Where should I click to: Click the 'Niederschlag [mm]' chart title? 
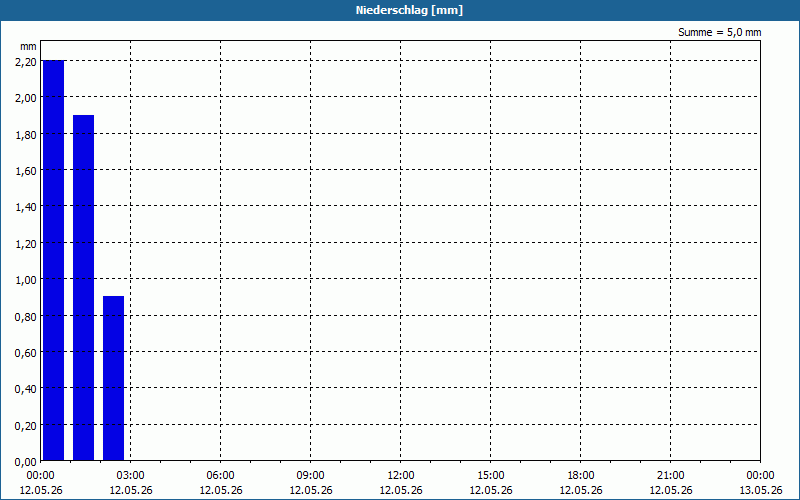pyautogui.click(x=409, y=10)
